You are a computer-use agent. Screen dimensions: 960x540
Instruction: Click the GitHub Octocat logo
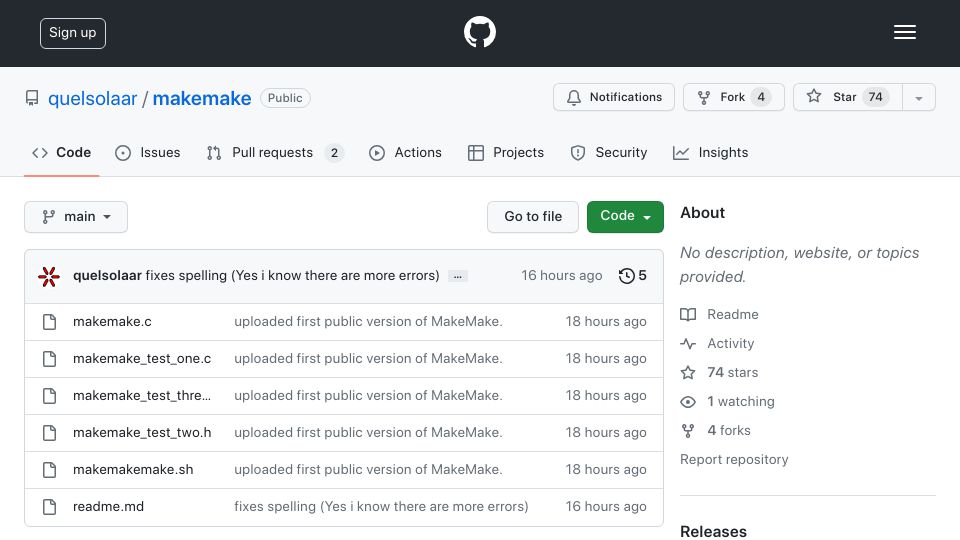[479, 32]
